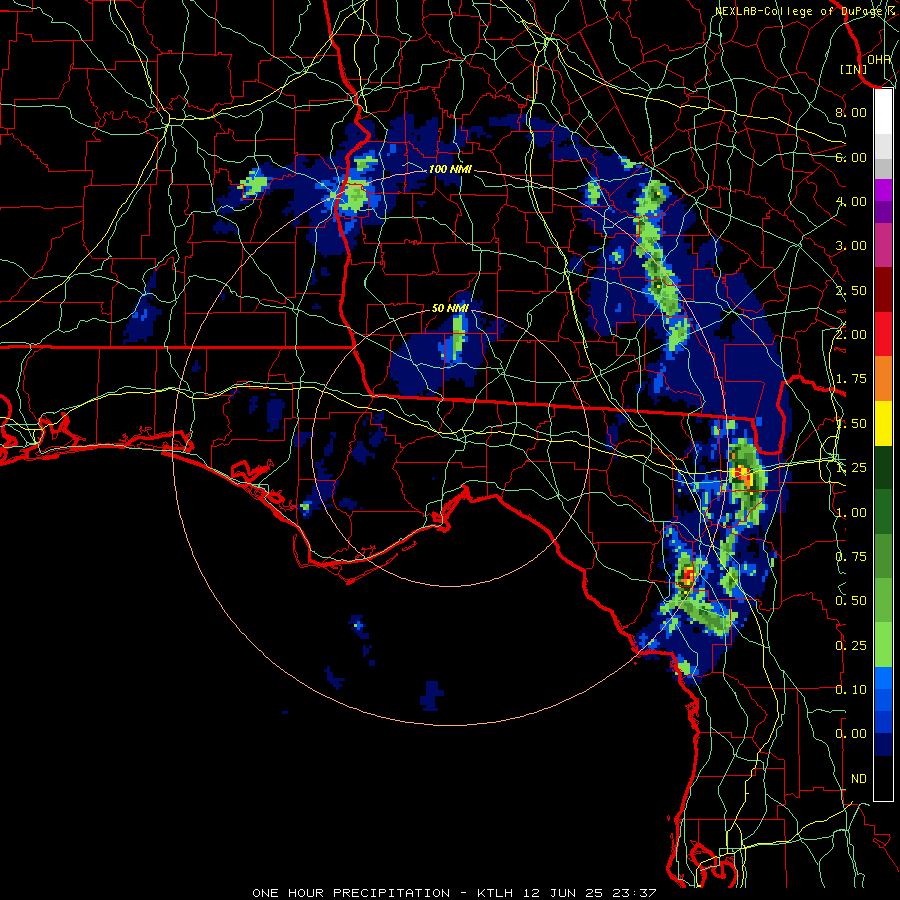900x900 pixels.
Task: Click the 2.00 legend value
Action: (851, 335)
